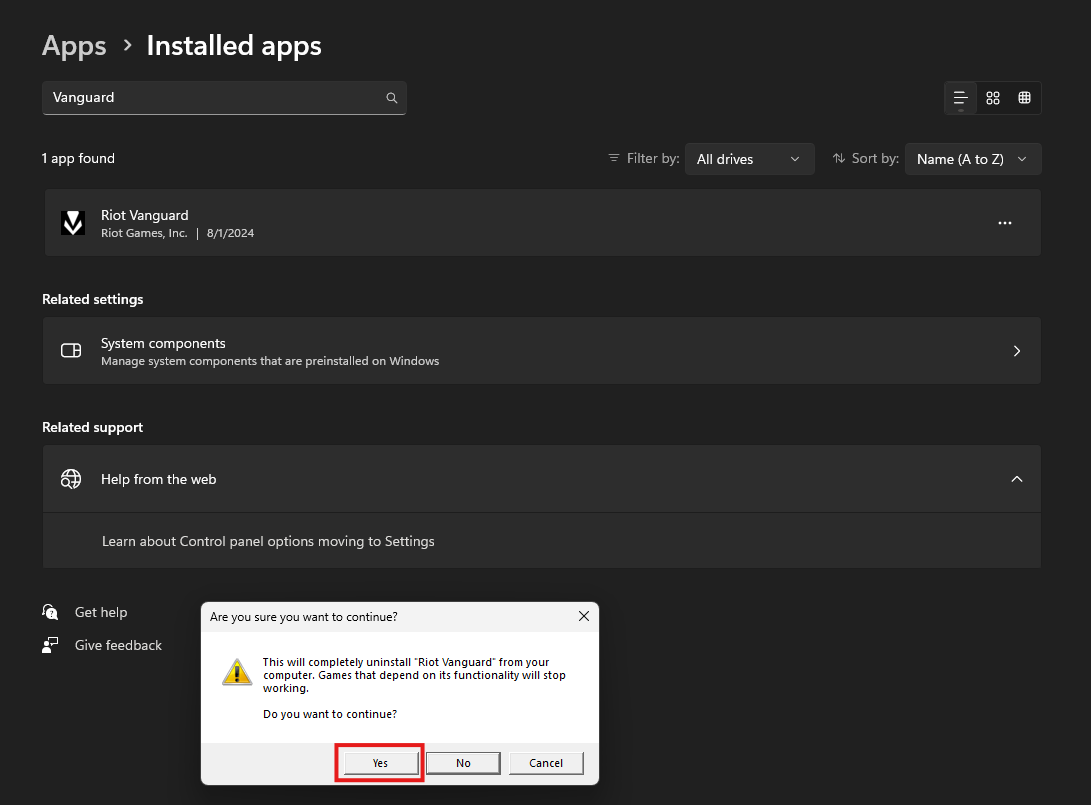Click the globe icon beside Help from the web
Viewport: 1091px width, 805px height.
tap(71, 479)
